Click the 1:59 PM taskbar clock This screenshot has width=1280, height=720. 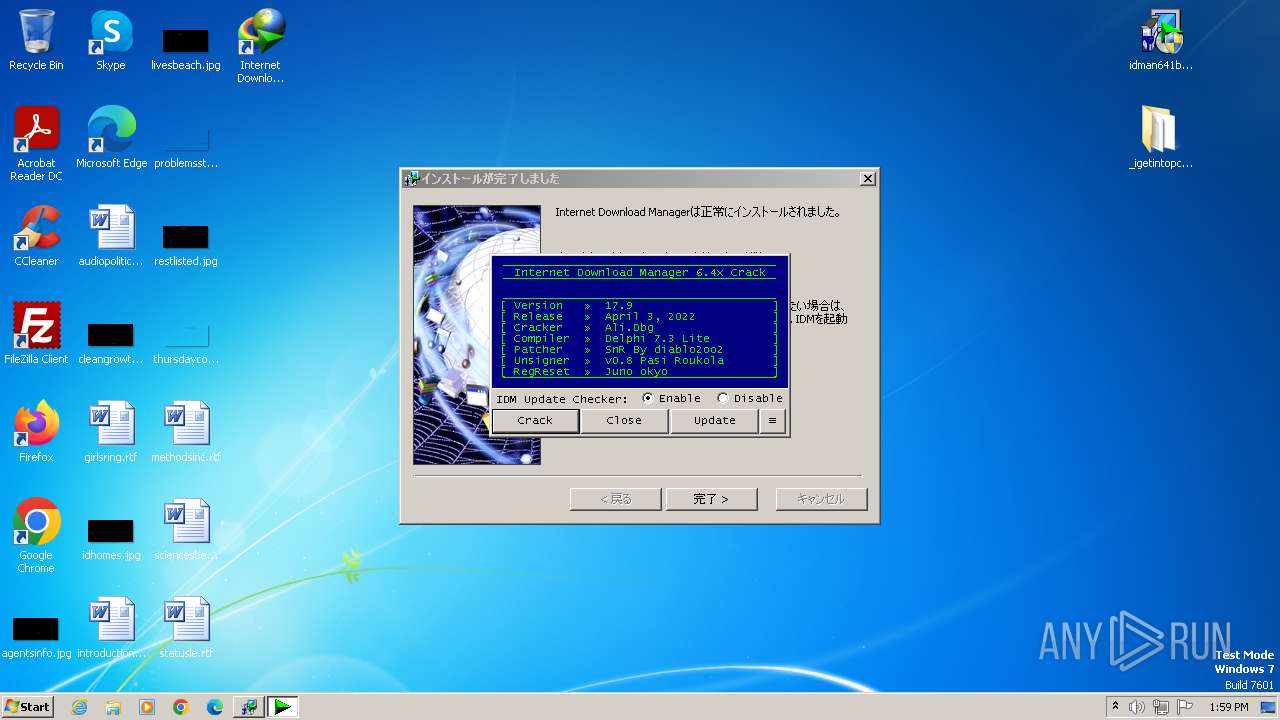tap(1229, 707)
